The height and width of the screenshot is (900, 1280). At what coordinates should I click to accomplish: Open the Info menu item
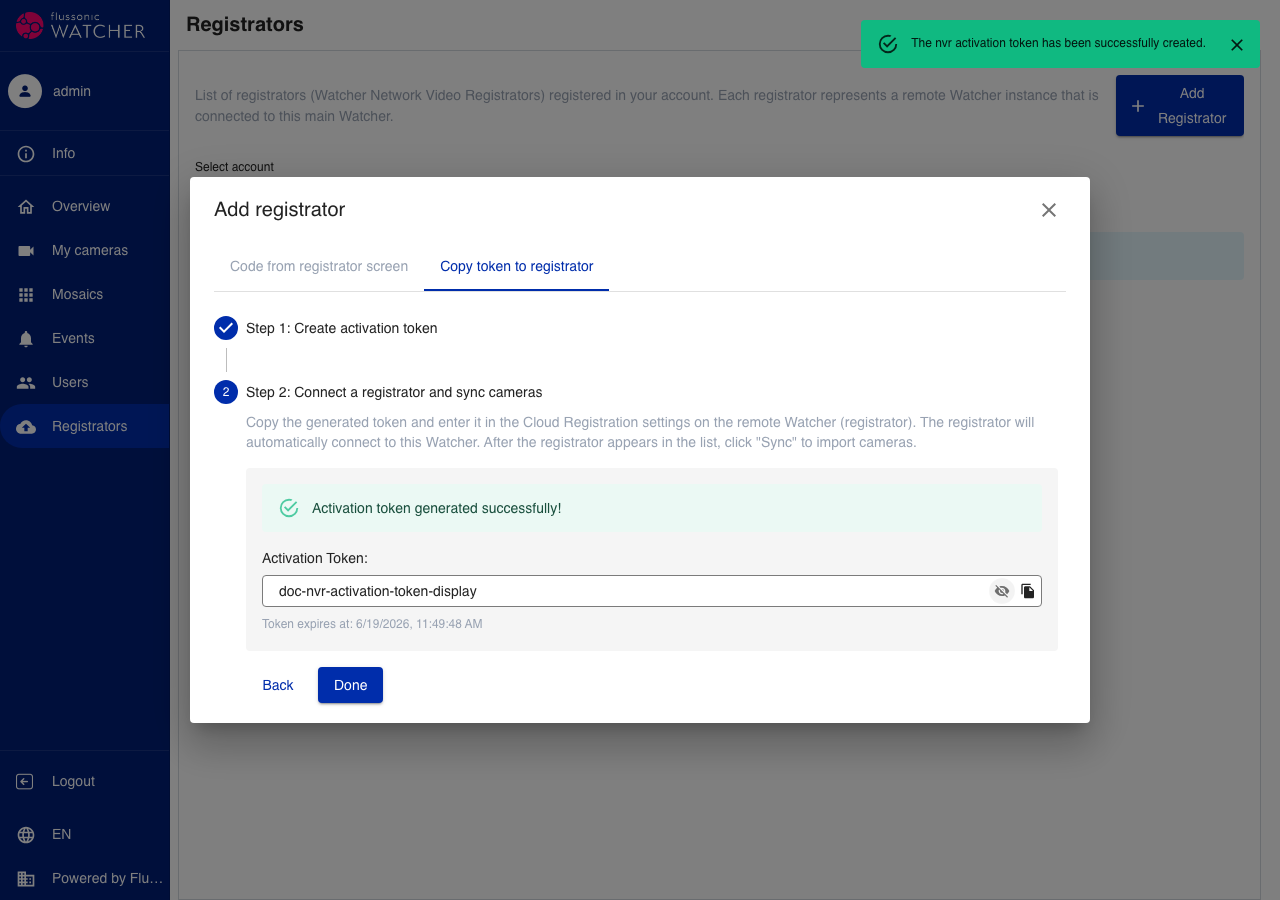pos(85,154)
